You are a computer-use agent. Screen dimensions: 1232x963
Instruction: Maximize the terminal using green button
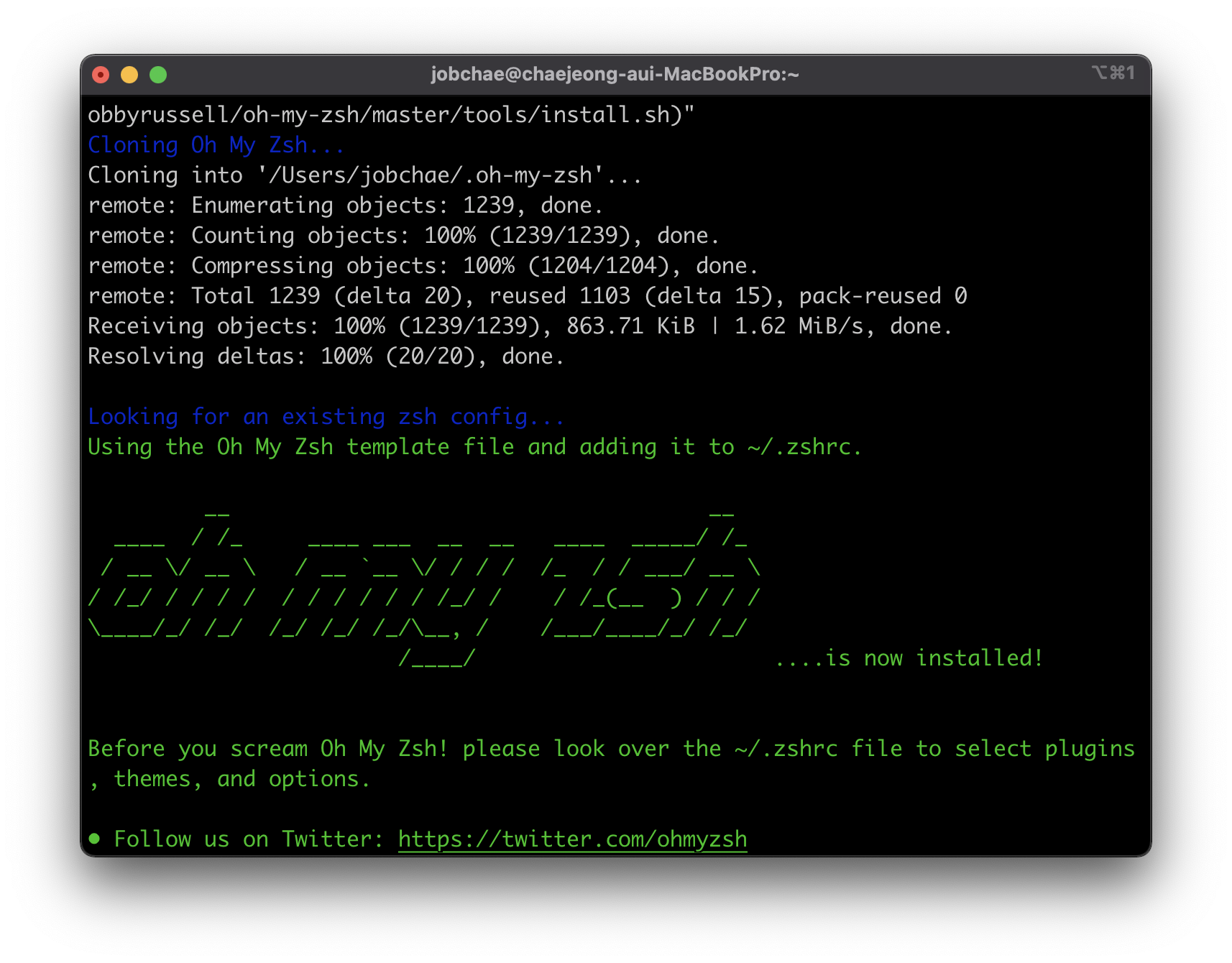tap(158, 75)
